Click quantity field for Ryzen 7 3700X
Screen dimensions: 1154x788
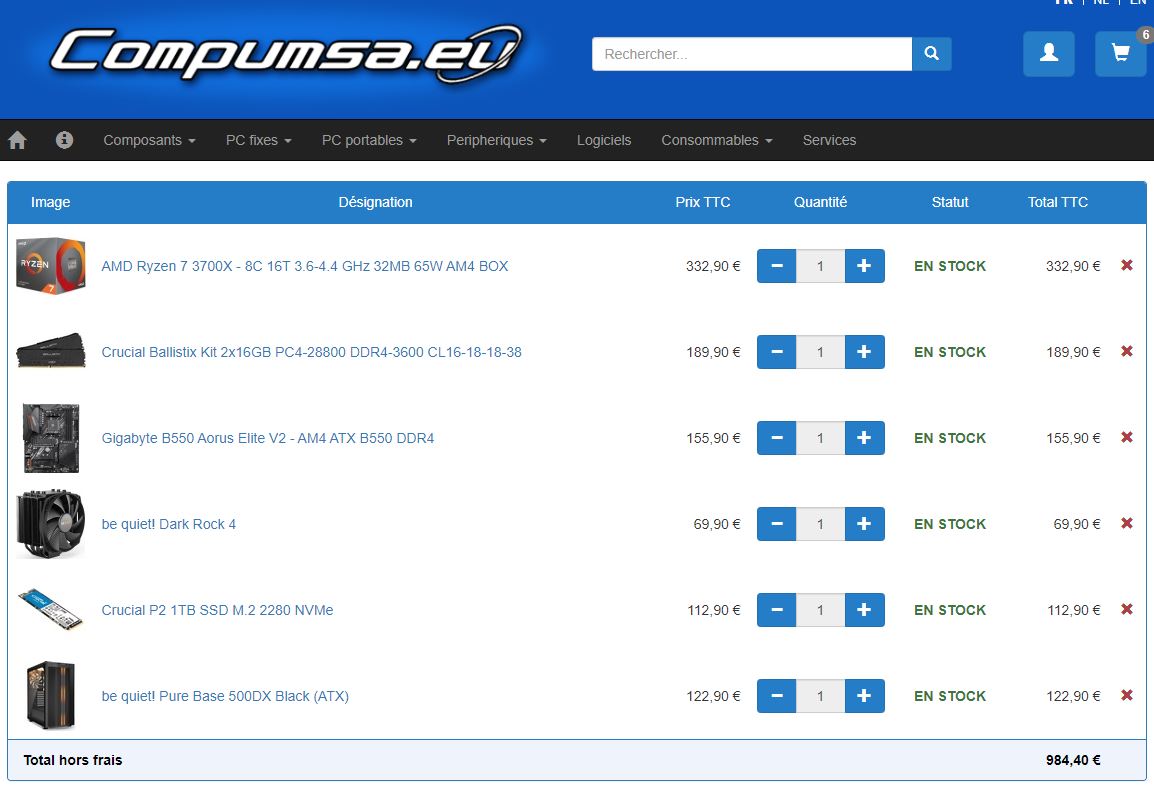[x=821, y=266]
